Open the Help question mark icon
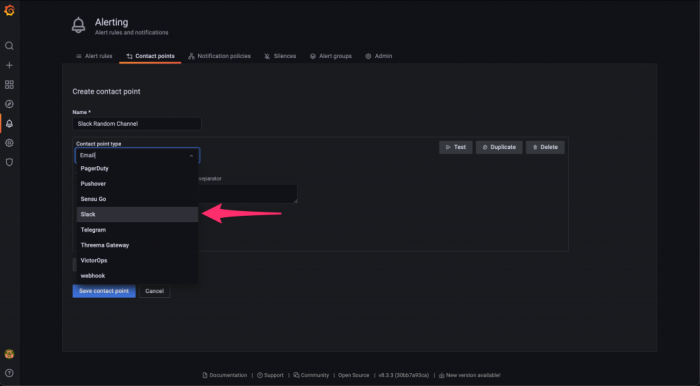The image size is (700, 386). [9, 373]
